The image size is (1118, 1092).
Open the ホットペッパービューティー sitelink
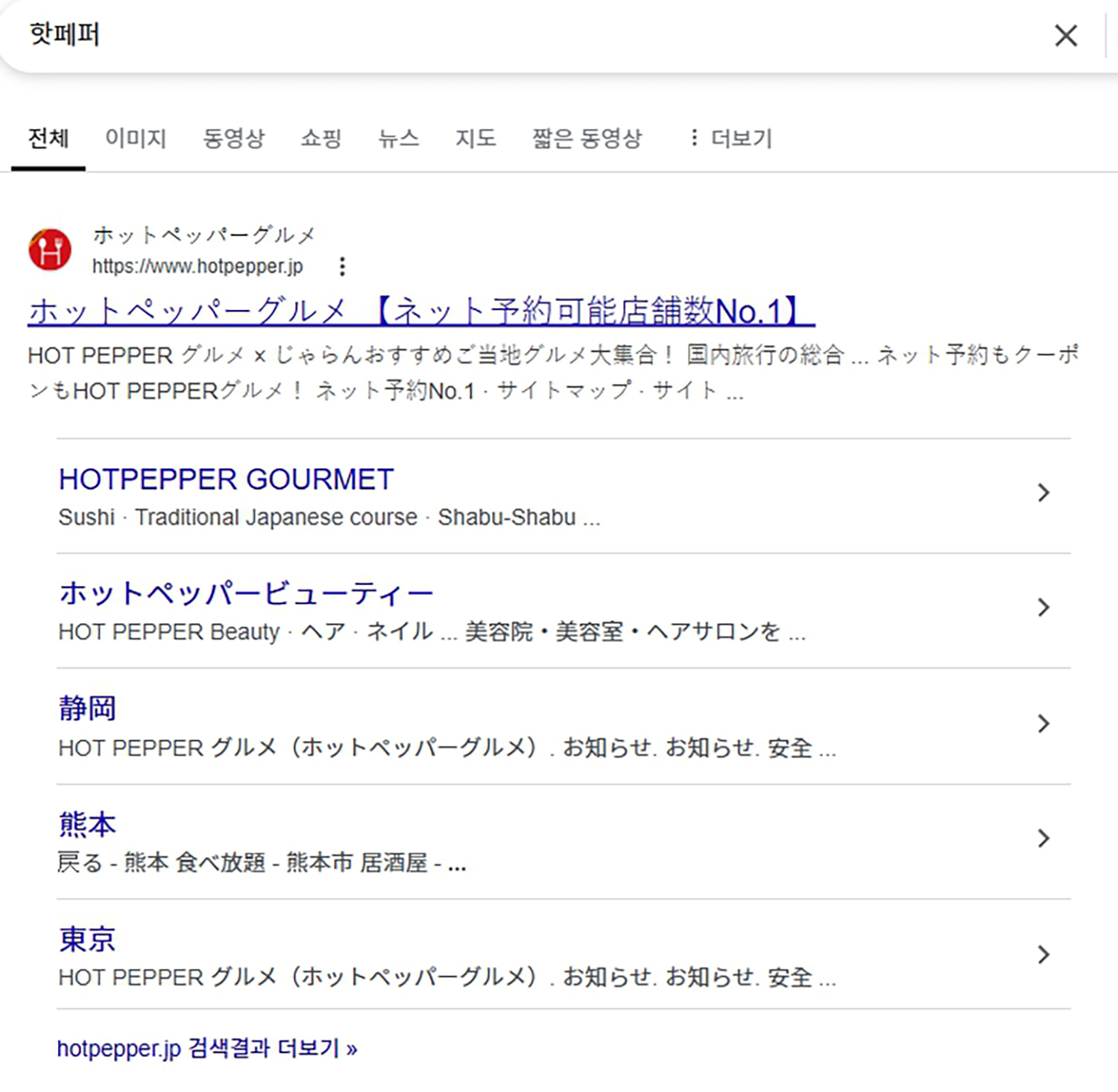click(x=244, y=592)
